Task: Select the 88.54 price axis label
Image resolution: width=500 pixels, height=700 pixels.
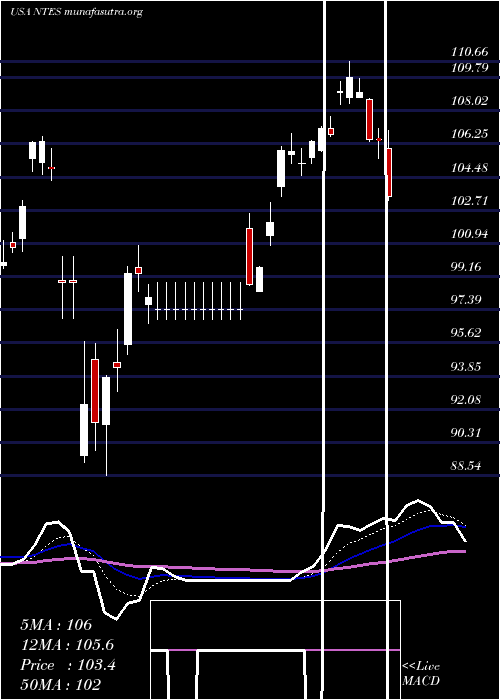Action: [467, 466]
